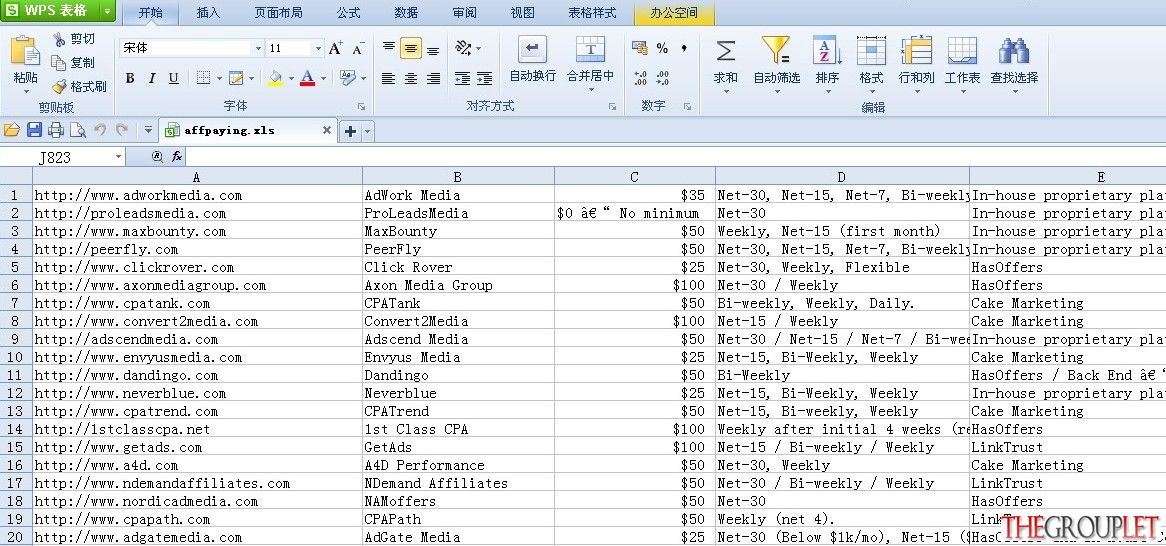Screen dimensions: 1166x546
Task: Open the font name 宋体 dropdown
Action: click(258, 48)
